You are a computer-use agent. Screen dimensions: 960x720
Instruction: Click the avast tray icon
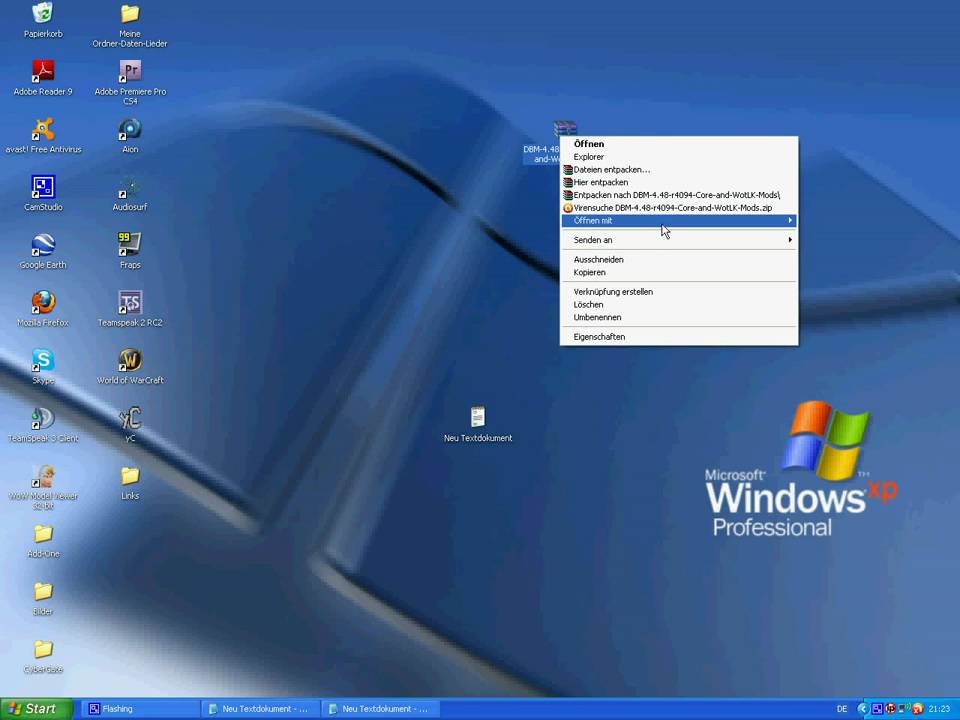(x=917, y=709)
